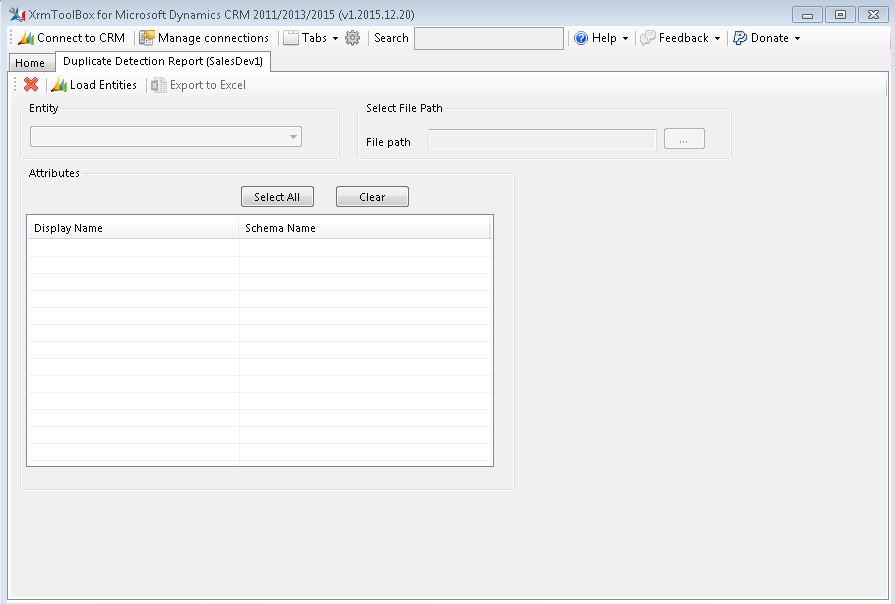Click the Connect to CRM icon
Image resolution: width=895 pixels, height=604 pixels.
coord(26,38)
